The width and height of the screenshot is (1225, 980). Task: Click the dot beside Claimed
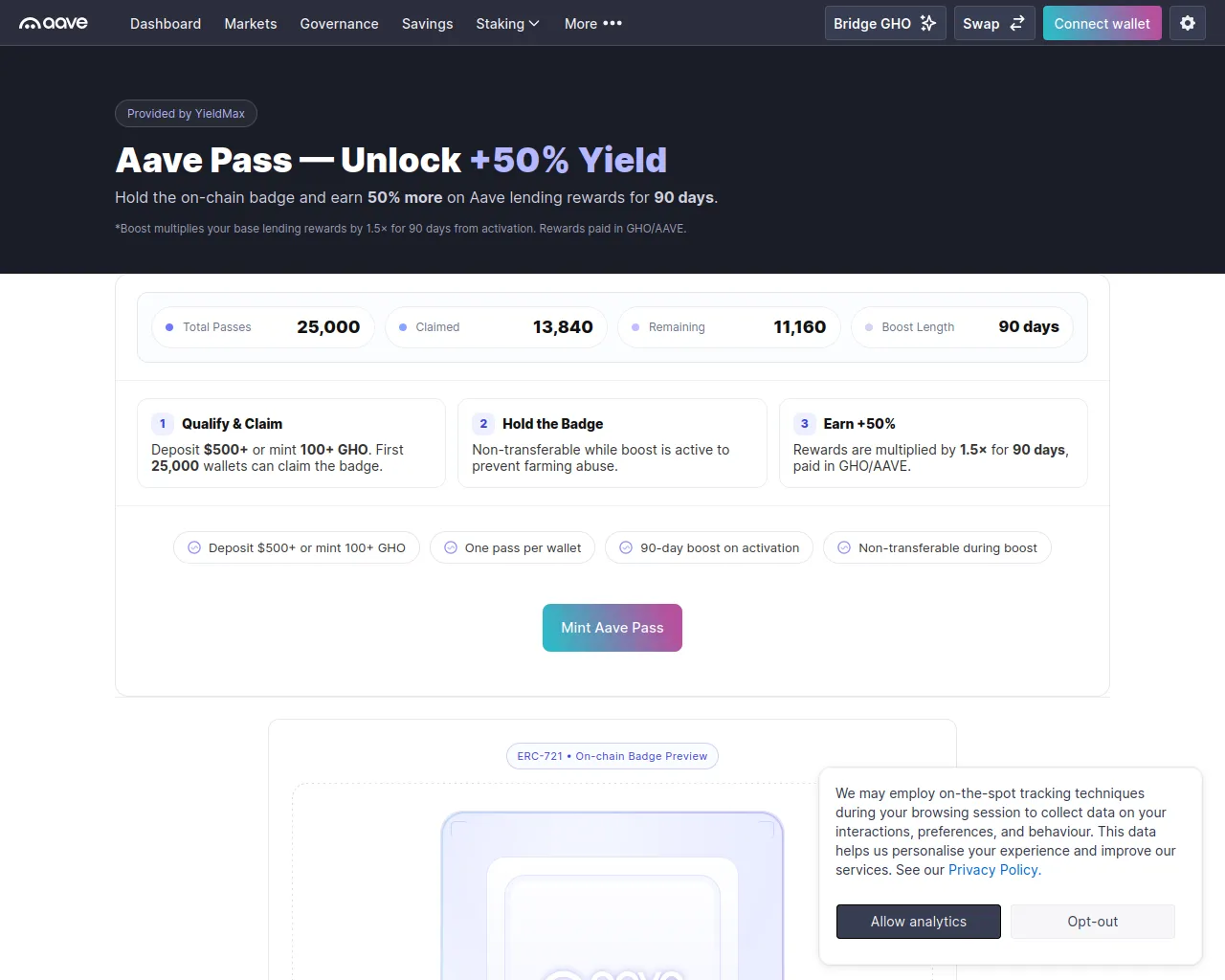click(x=403, y=327)
